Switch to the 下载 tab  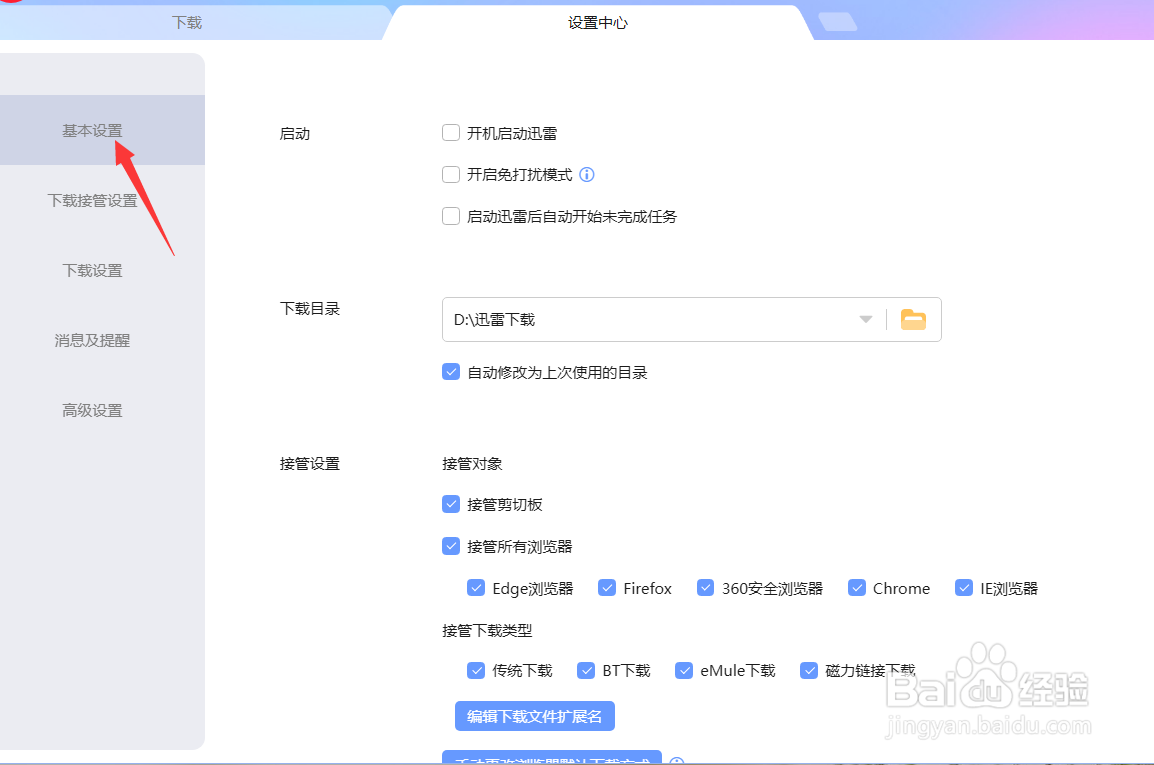187,23
